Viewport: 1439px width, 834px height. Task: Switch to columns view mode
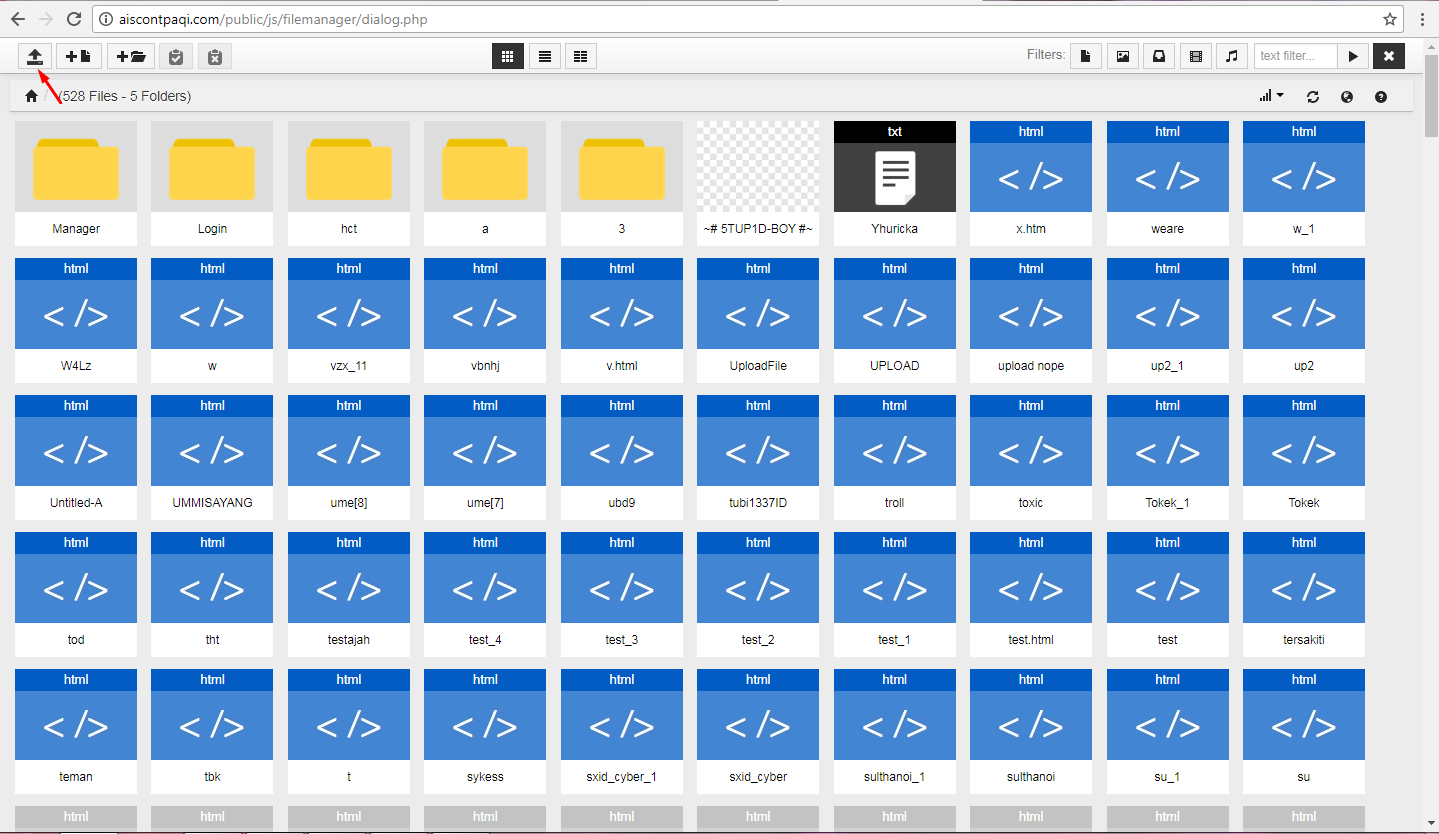tap(580, 56)
